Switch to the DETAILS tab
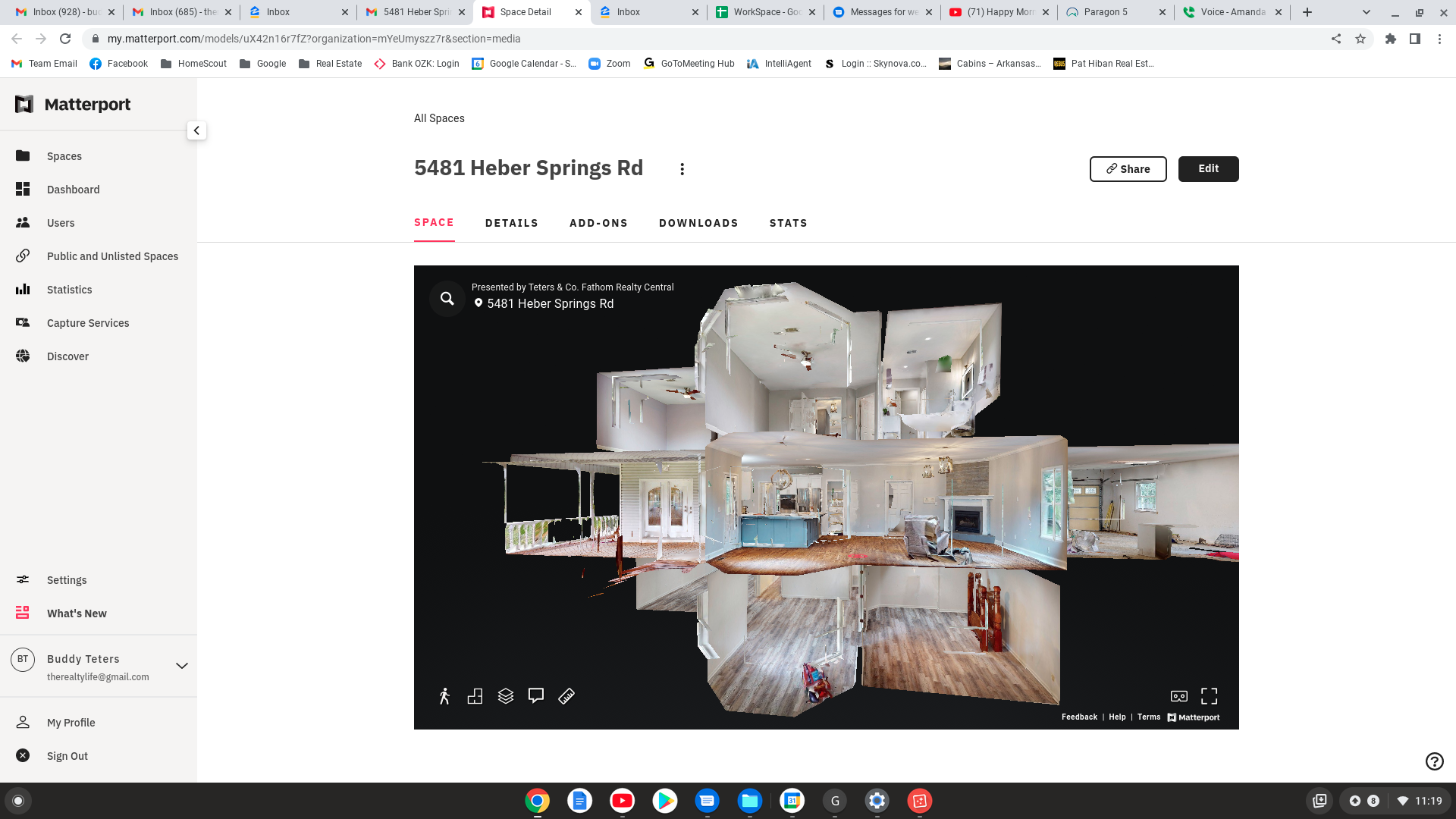1456x819 pixels. coord(512,223)
